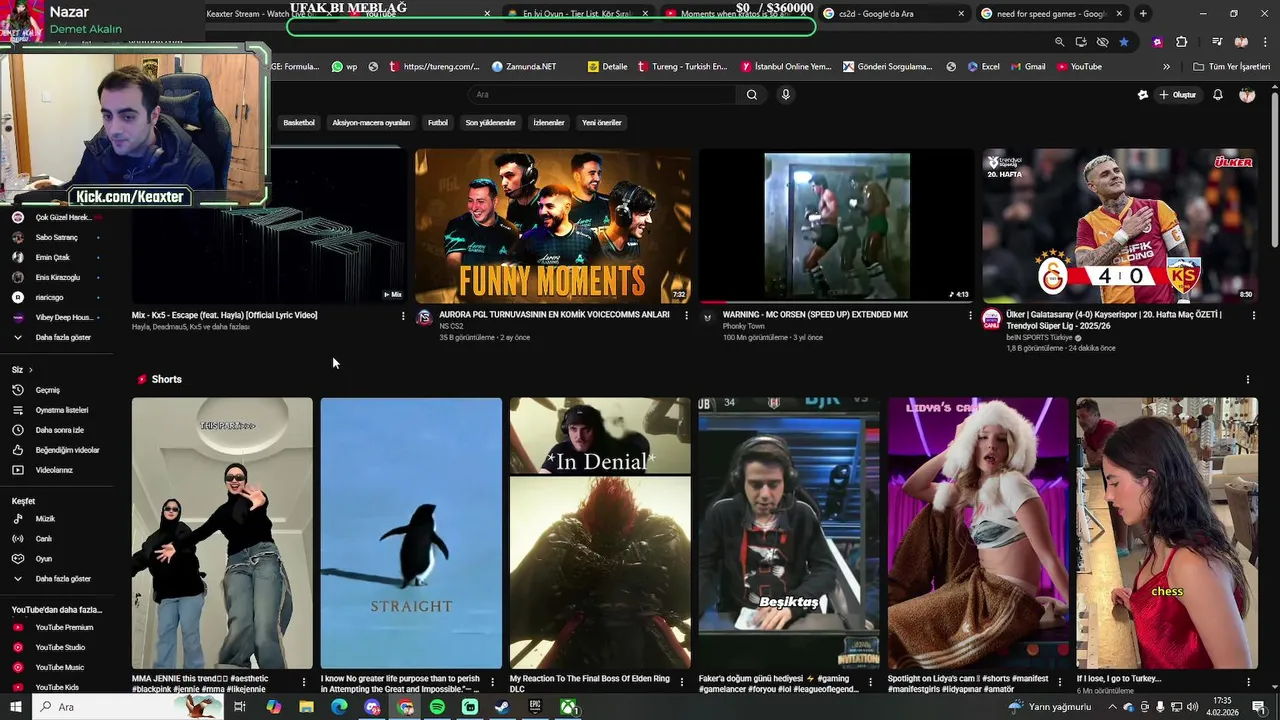Viewport: 1280px width, 720px height.
Task: Open YouTube account avatar menu
Action: pos(1247,95)
